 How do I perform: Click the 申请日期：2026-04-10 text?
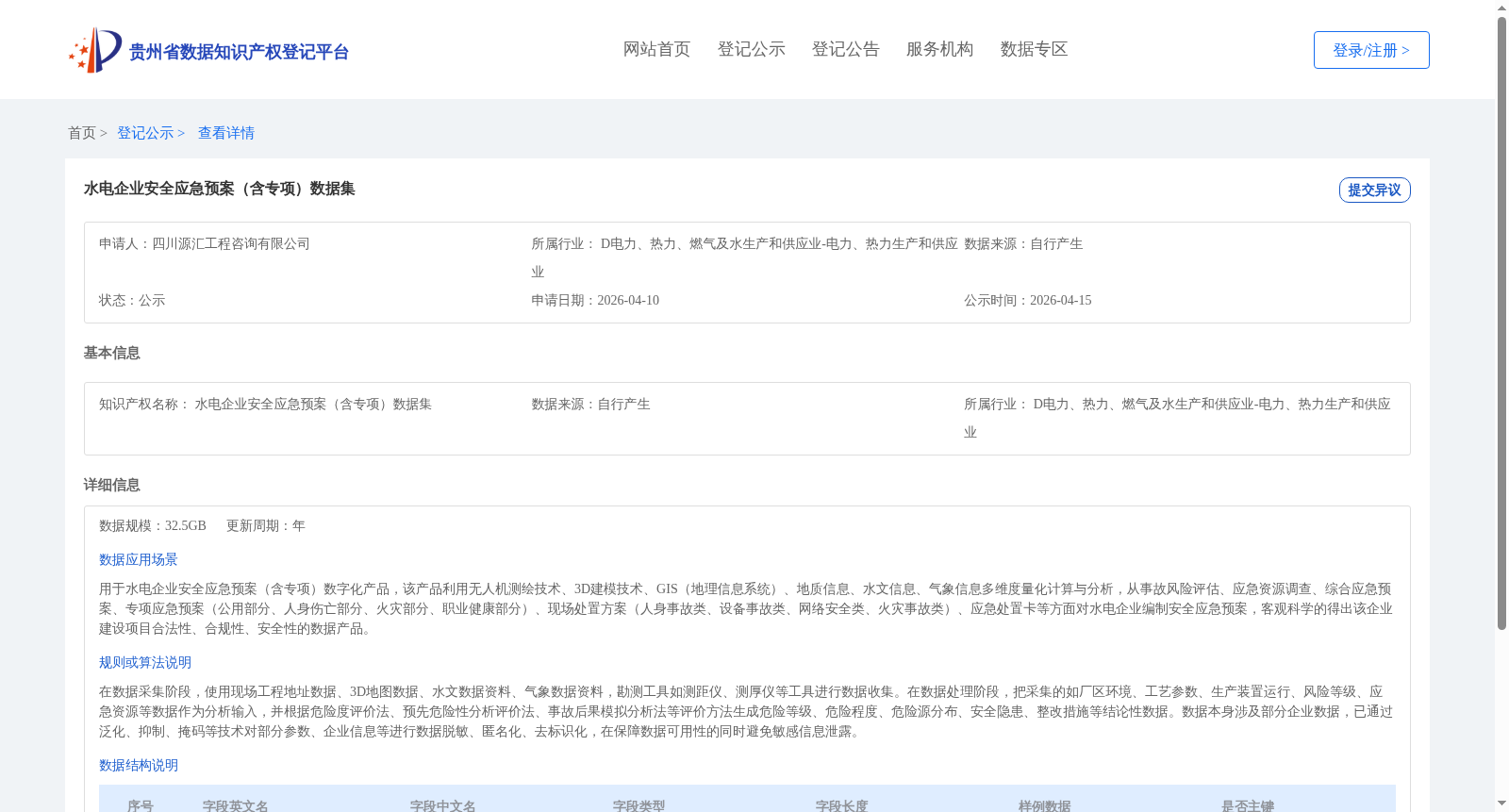[x=595, y=300]
